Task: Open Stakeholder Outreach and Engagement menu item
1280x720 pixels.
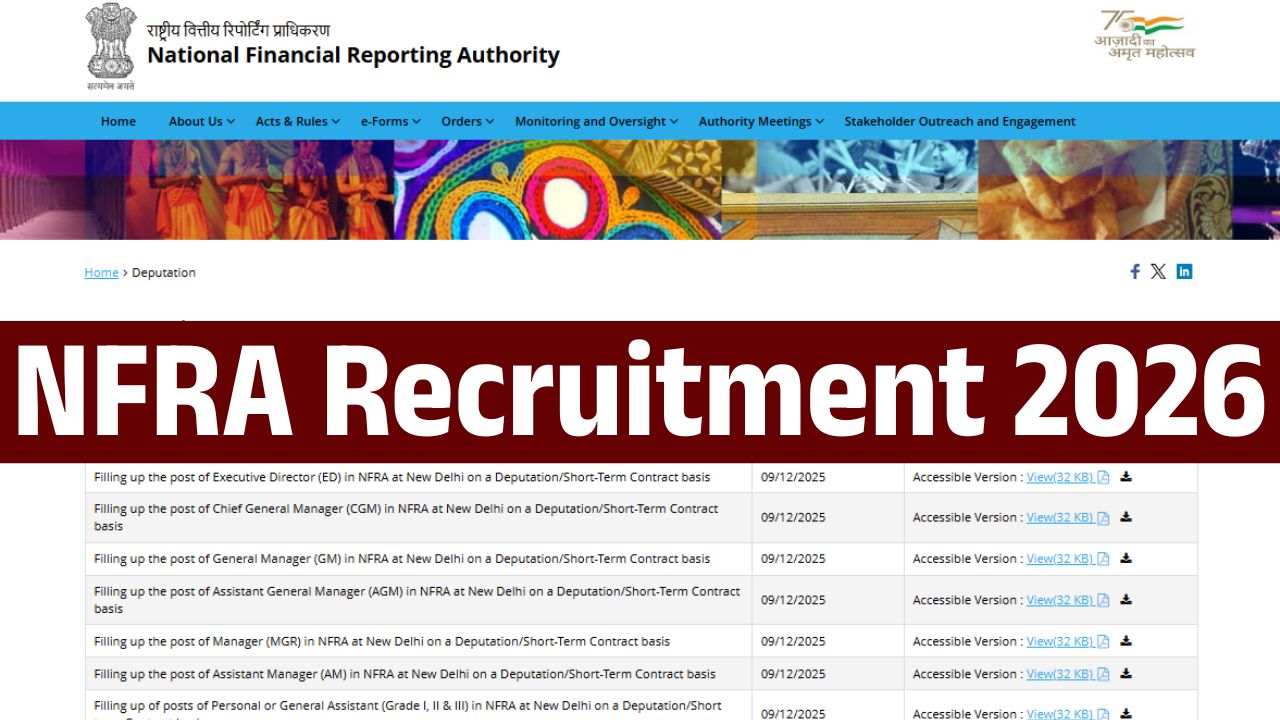Action: [959, 121]
